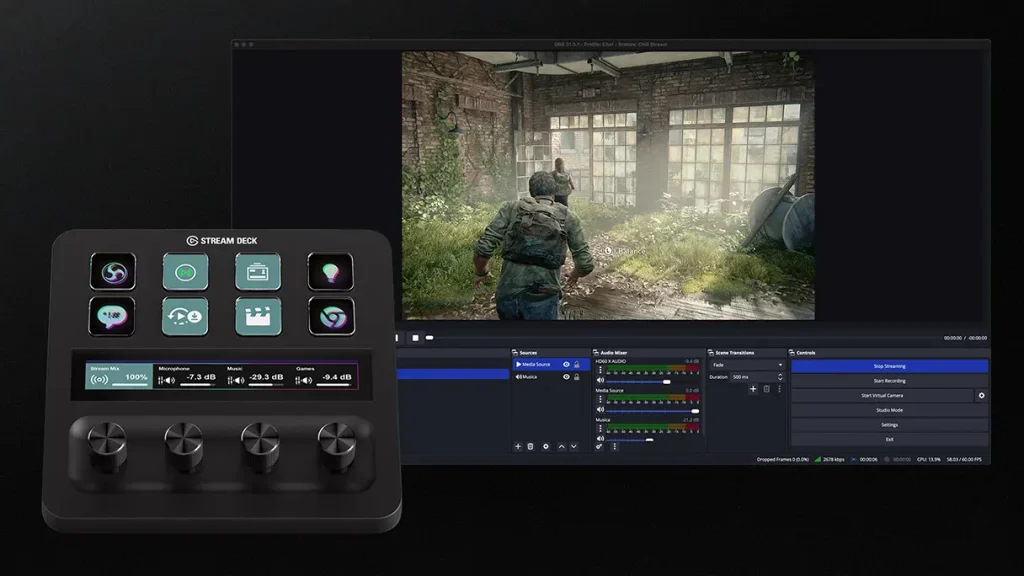Viewport: 1024px width, 576px height.
Task: Click the Dropped Frames status text
Action: pyautogui.click(x=782, y=460)
